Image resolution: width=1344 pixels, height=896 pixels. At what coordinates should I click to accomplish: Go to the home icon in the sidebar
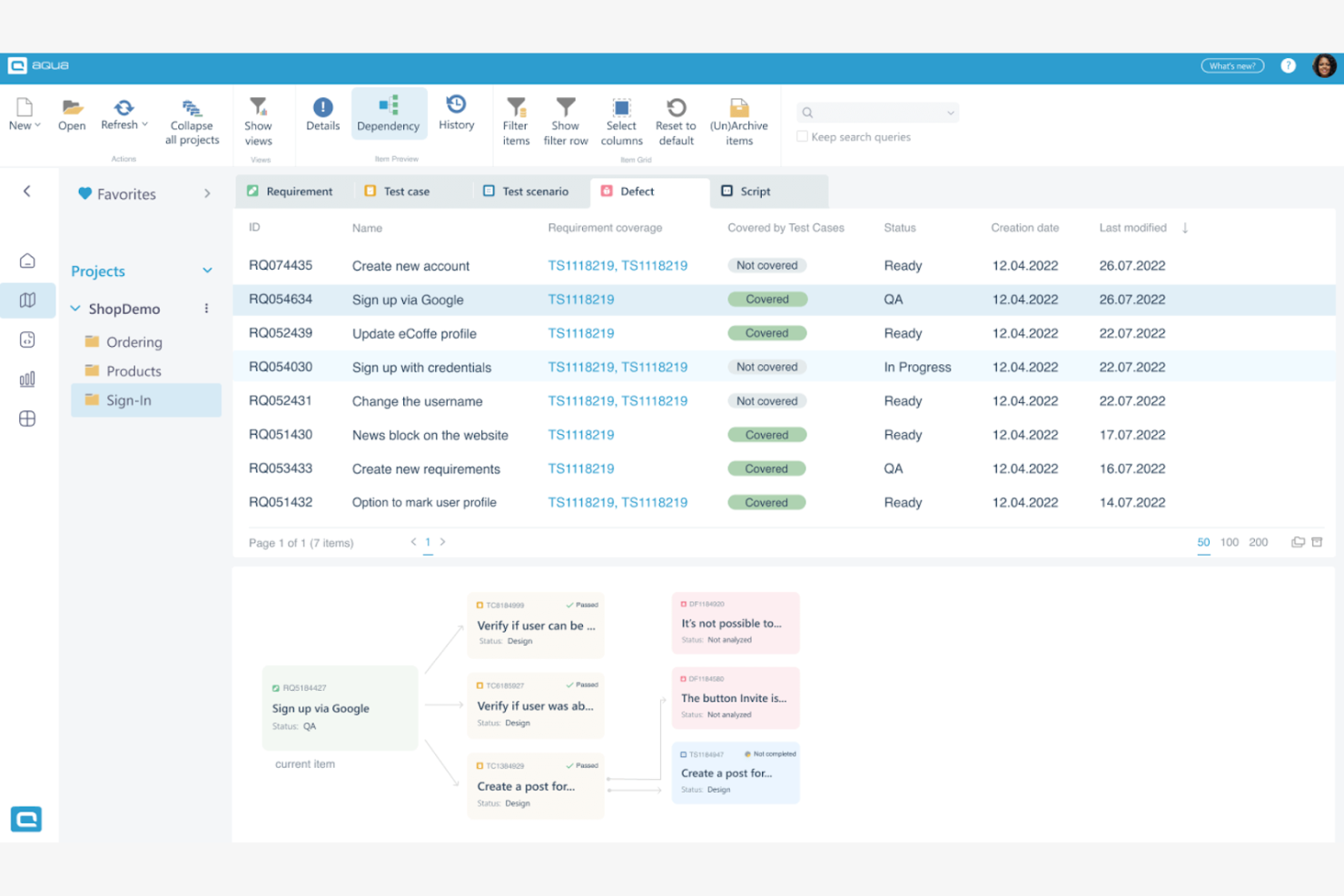point(27,261)
